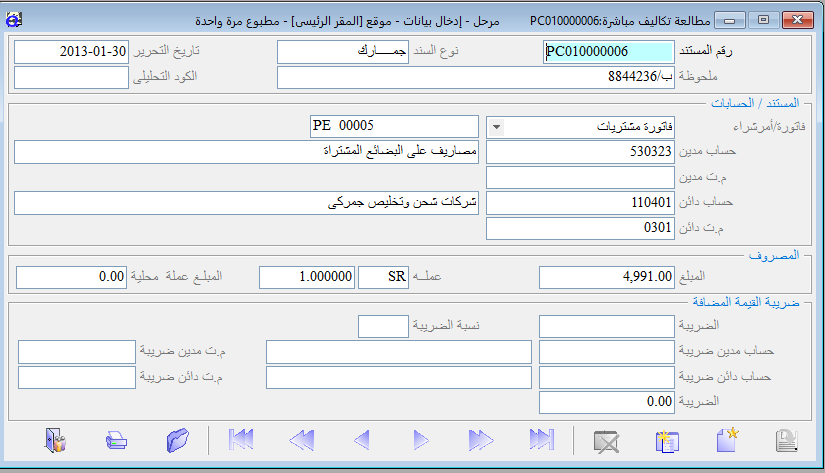Click the save document icon
Viewport: 825px width, 473px height.
click(788, 440)
